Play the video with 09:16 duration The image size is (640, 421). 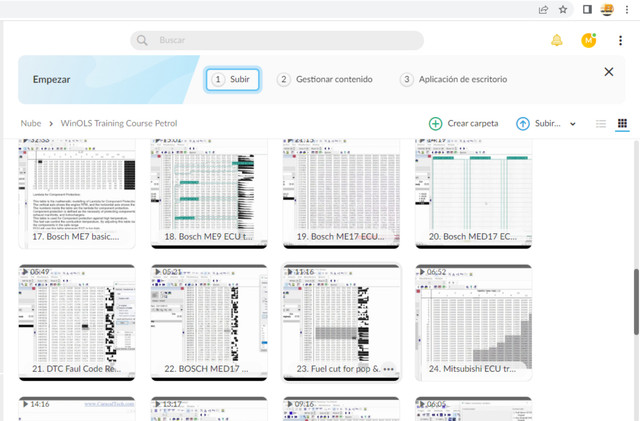coord(341,409)
